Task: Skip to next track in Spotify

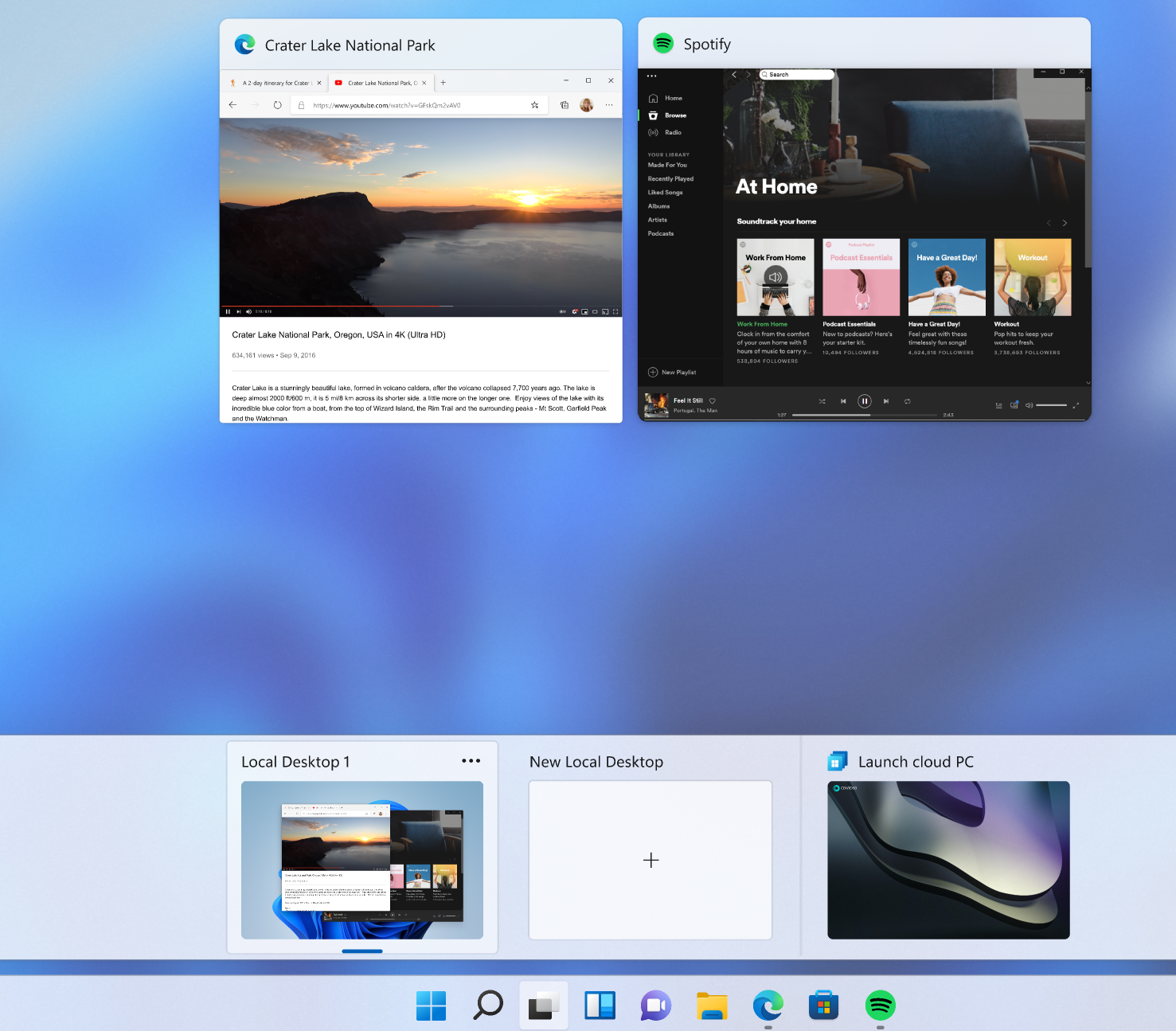Action: (x=885, y=401)
